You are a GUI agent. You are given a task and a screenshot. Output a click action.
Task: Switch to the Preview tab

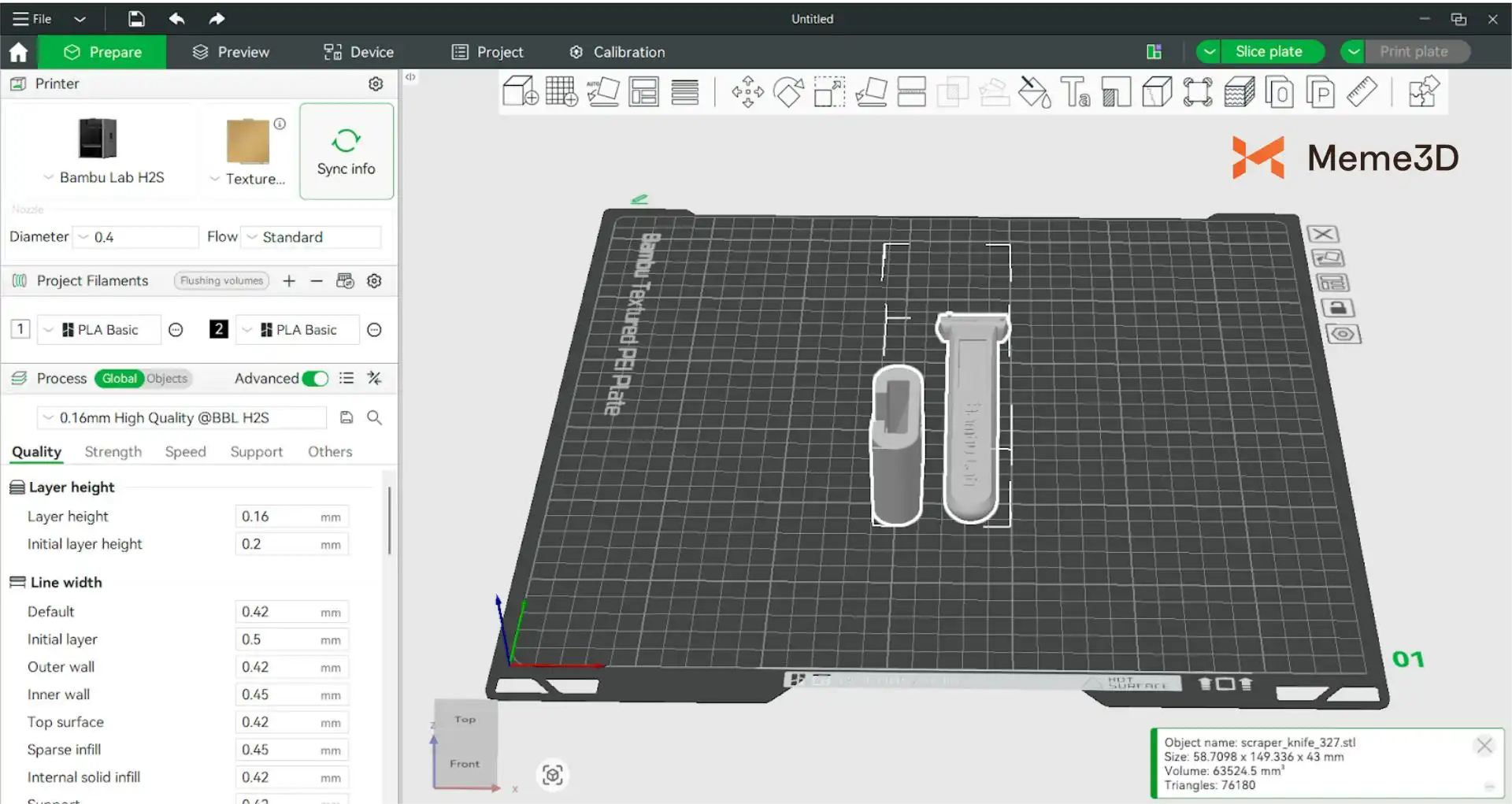pos(231,52)
